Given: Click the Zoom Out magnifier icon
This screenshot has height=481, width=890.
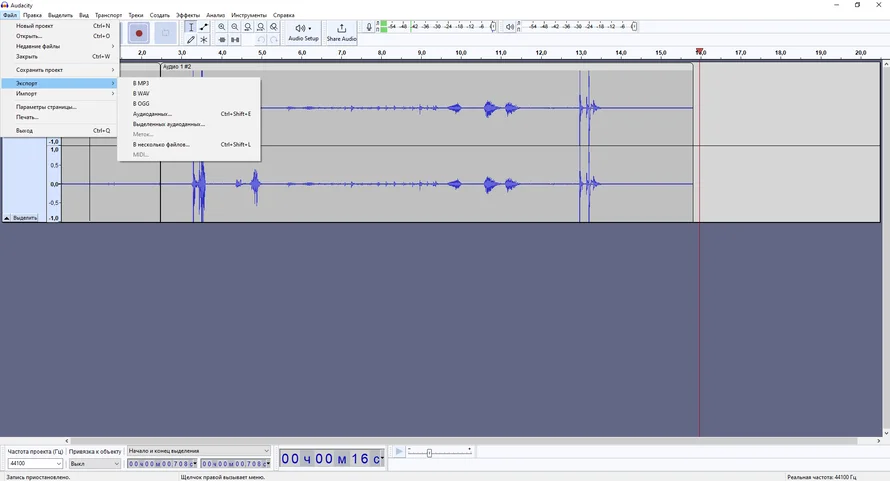Looking at the screenshot, I should (235, 27).
